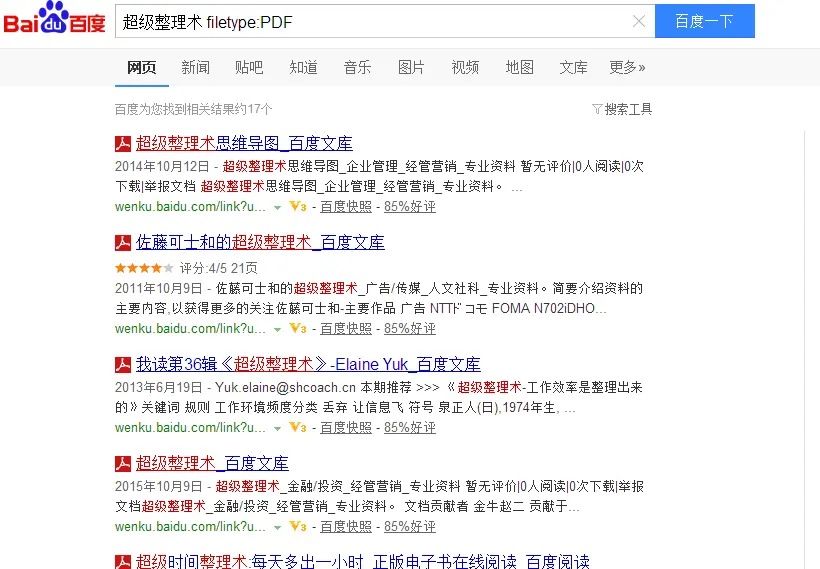Open 百度快照 under 2015年10月9日 result
820x569 pixels.
click(346, 526)
